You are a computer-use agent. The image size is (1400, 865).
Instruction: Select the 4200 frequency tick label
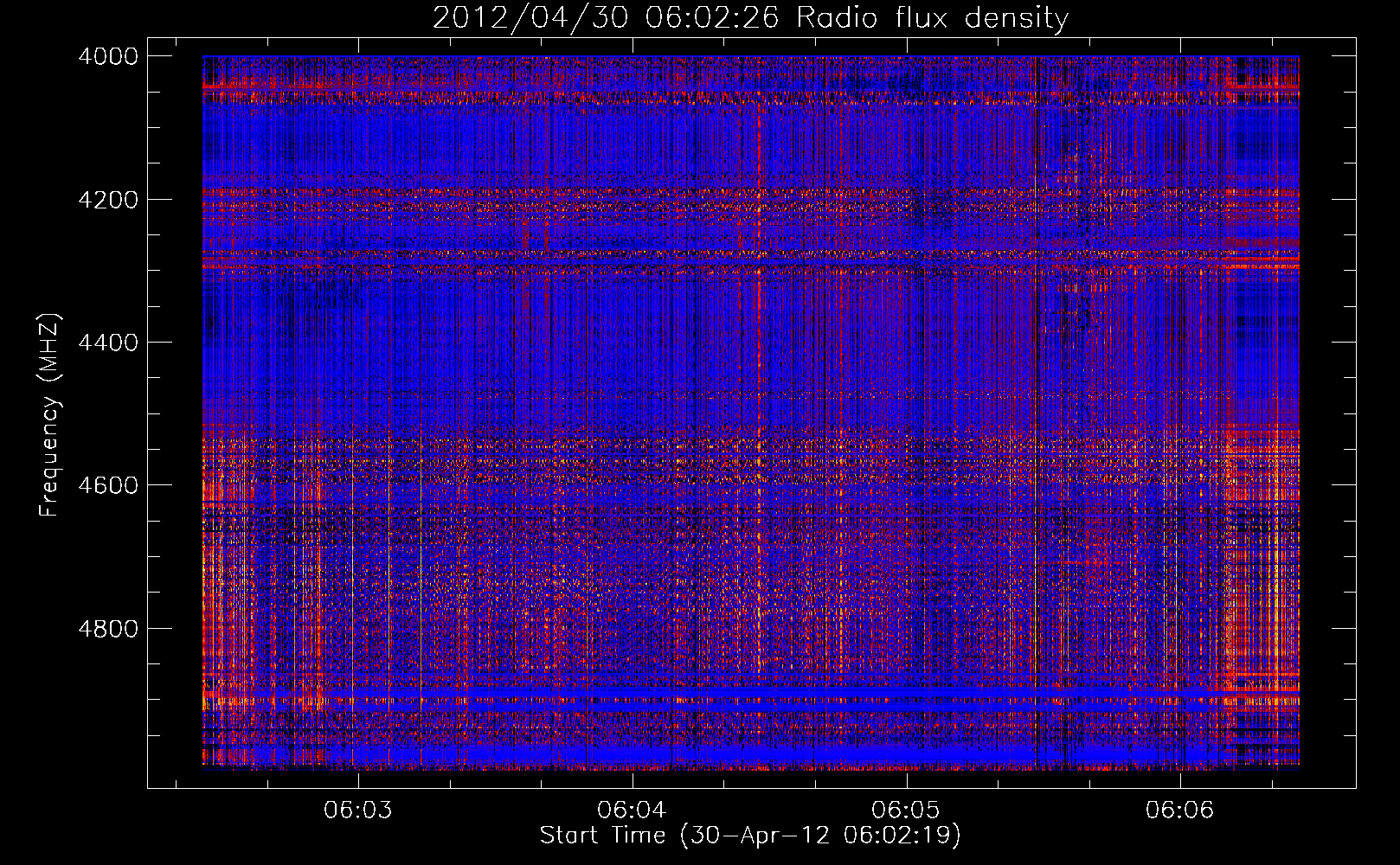[108, 200]
